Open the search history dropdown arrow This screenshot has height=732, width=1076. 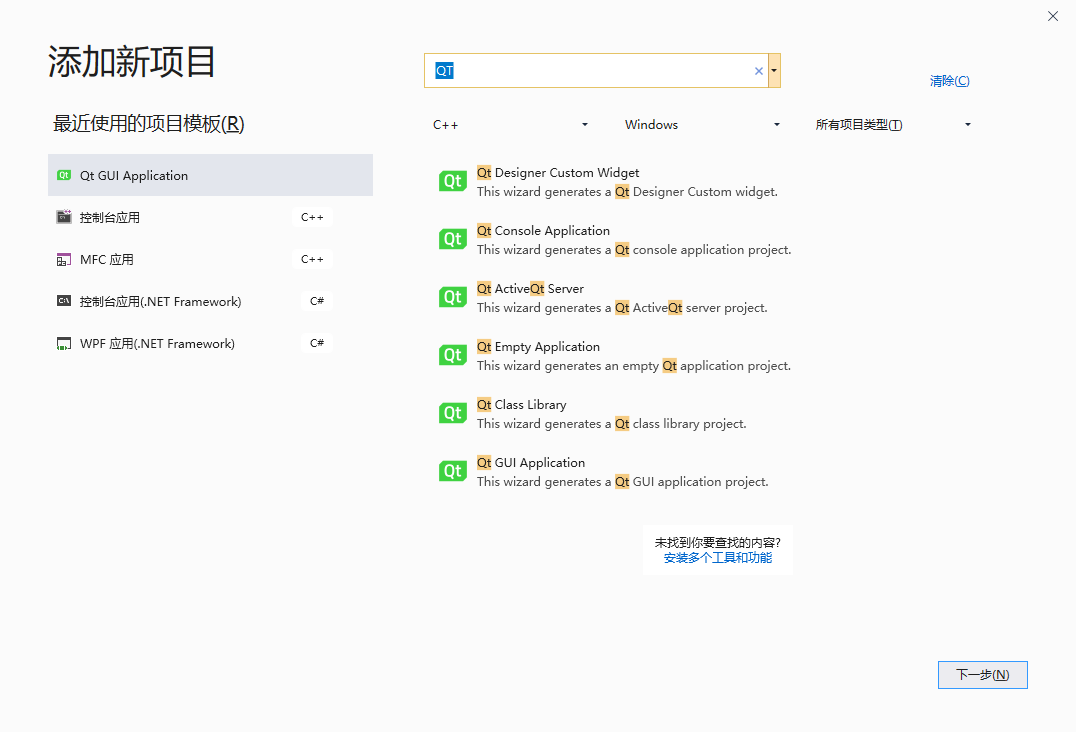(773, 70)
